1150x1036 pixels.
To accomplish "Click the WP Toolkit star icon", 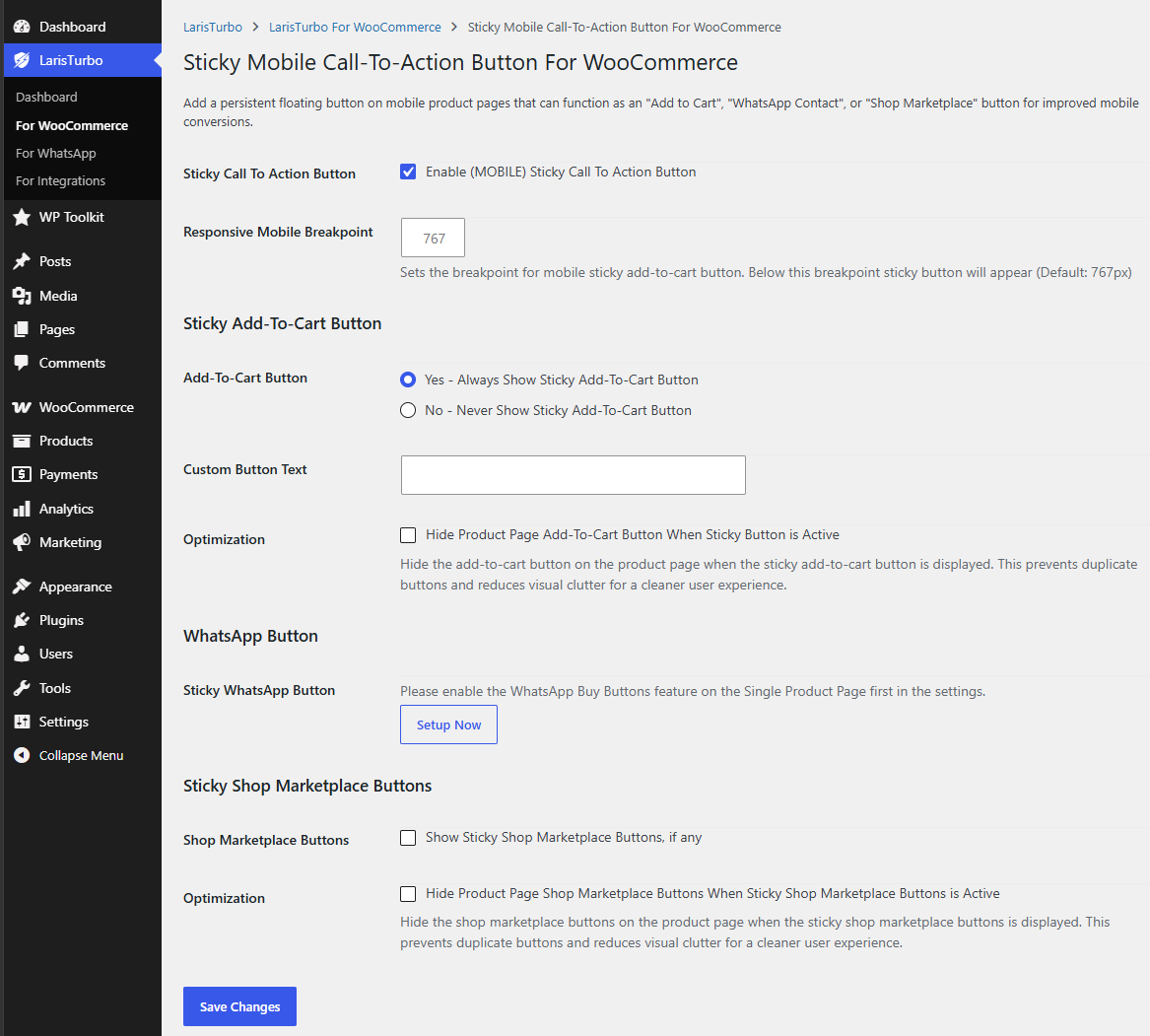I will 22,217.
